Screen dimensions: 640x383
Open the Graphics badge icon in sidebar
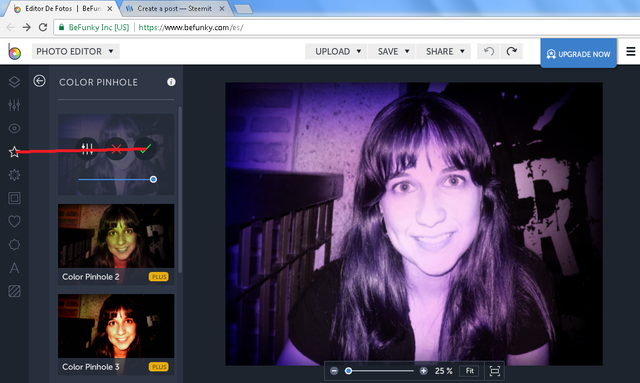click(14, 245)
